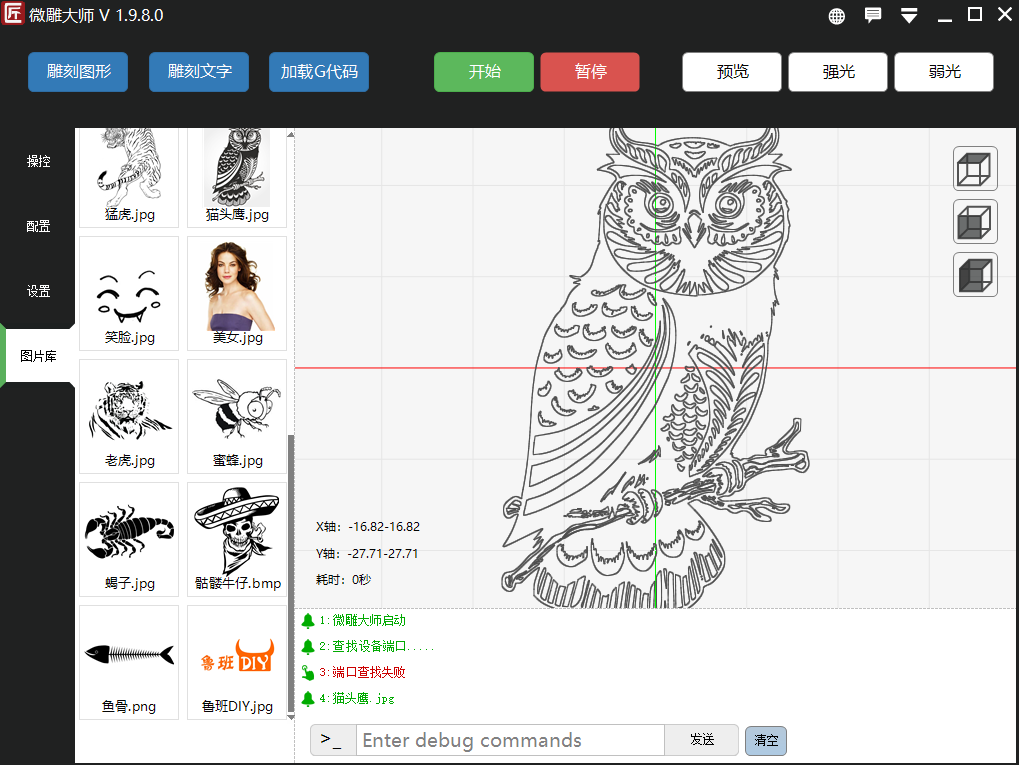
Task: Select the half-shaded cube view icon
Action: 975,222
